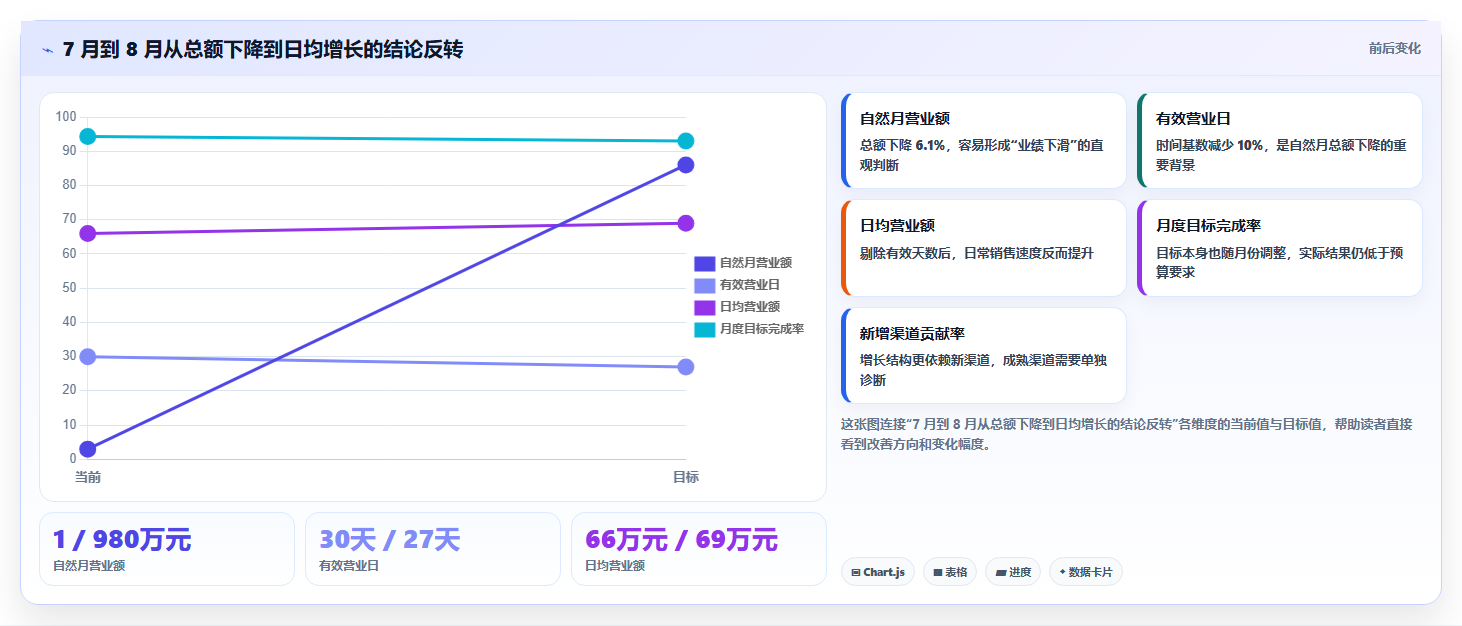This screenshot has width=1462, height=626.
Task: Click the 有效营业日 light-blue point at 目标
Action: 686,367
